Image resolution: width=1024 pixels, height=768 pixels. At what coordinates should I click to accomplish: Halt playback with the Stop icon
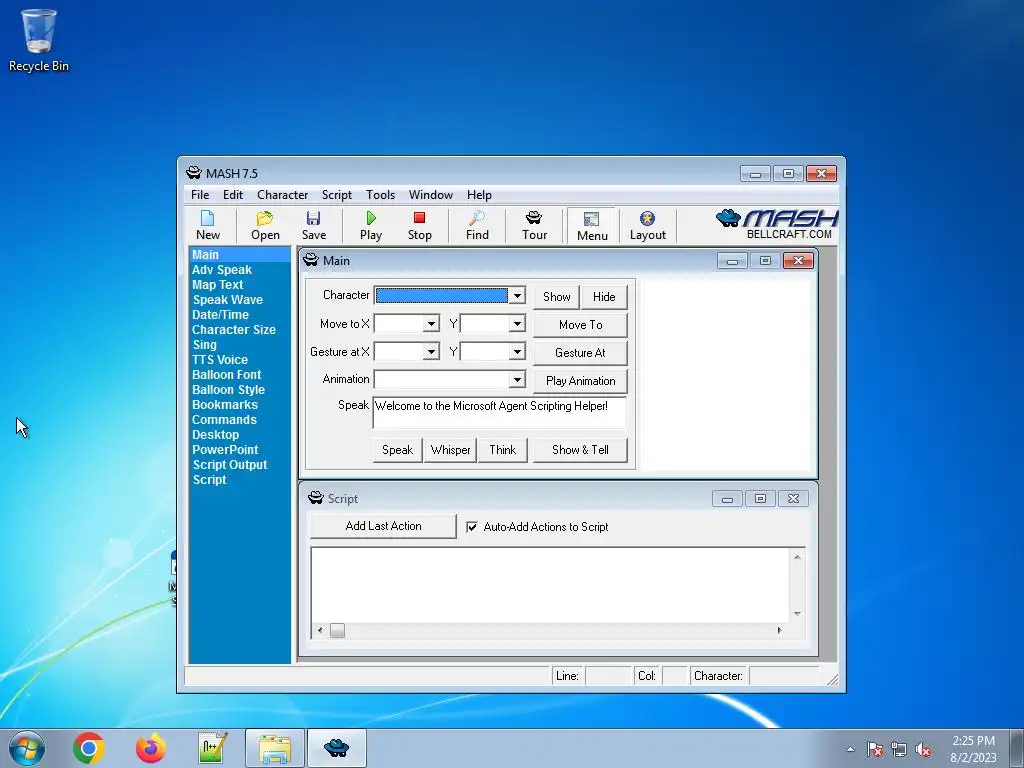419,225
